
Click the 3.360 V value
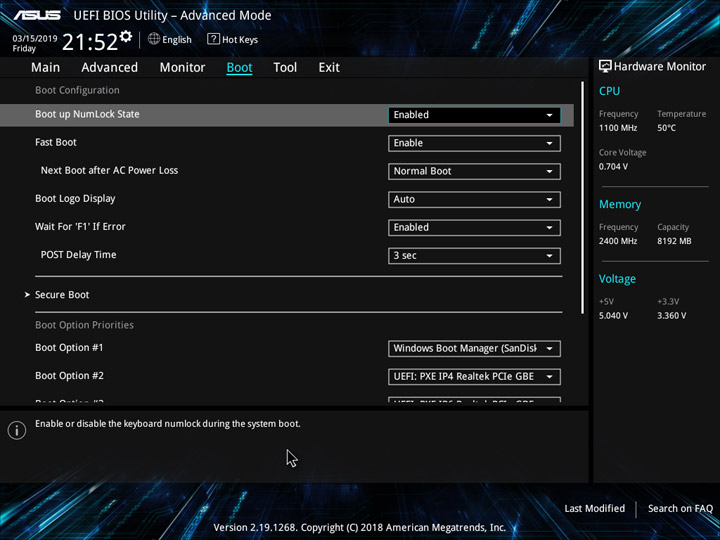(x=671, y=316)
